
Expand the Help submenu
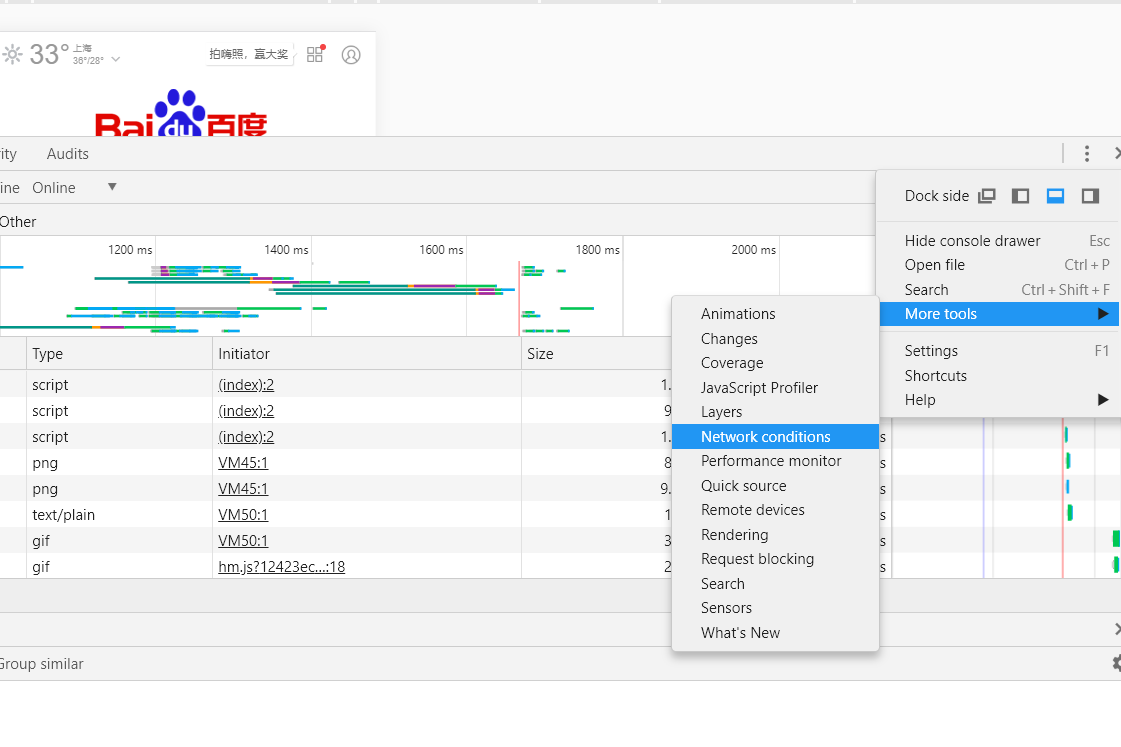coord(1006,400)
